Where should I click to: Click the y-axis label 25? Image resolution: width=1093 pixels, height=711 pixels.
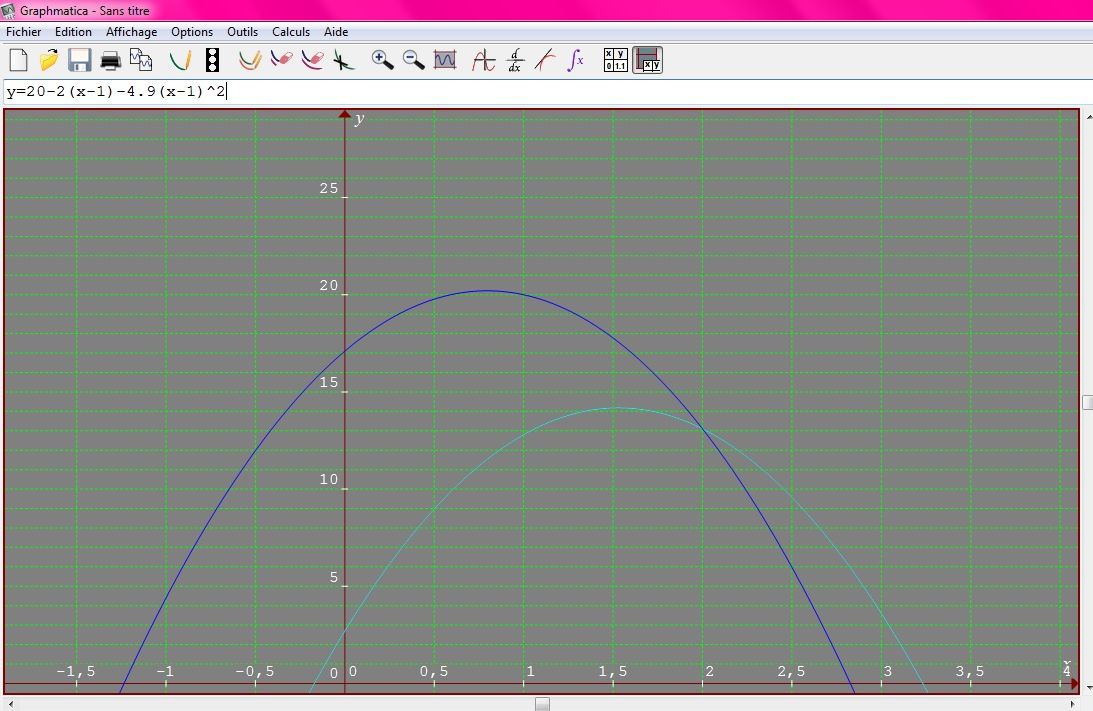(x=328, y=188)
